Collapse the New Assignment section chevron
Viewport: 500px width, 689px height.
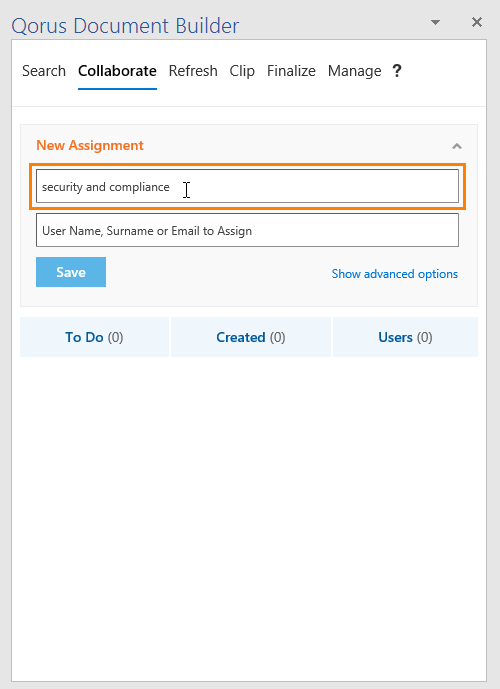(457, 146)
